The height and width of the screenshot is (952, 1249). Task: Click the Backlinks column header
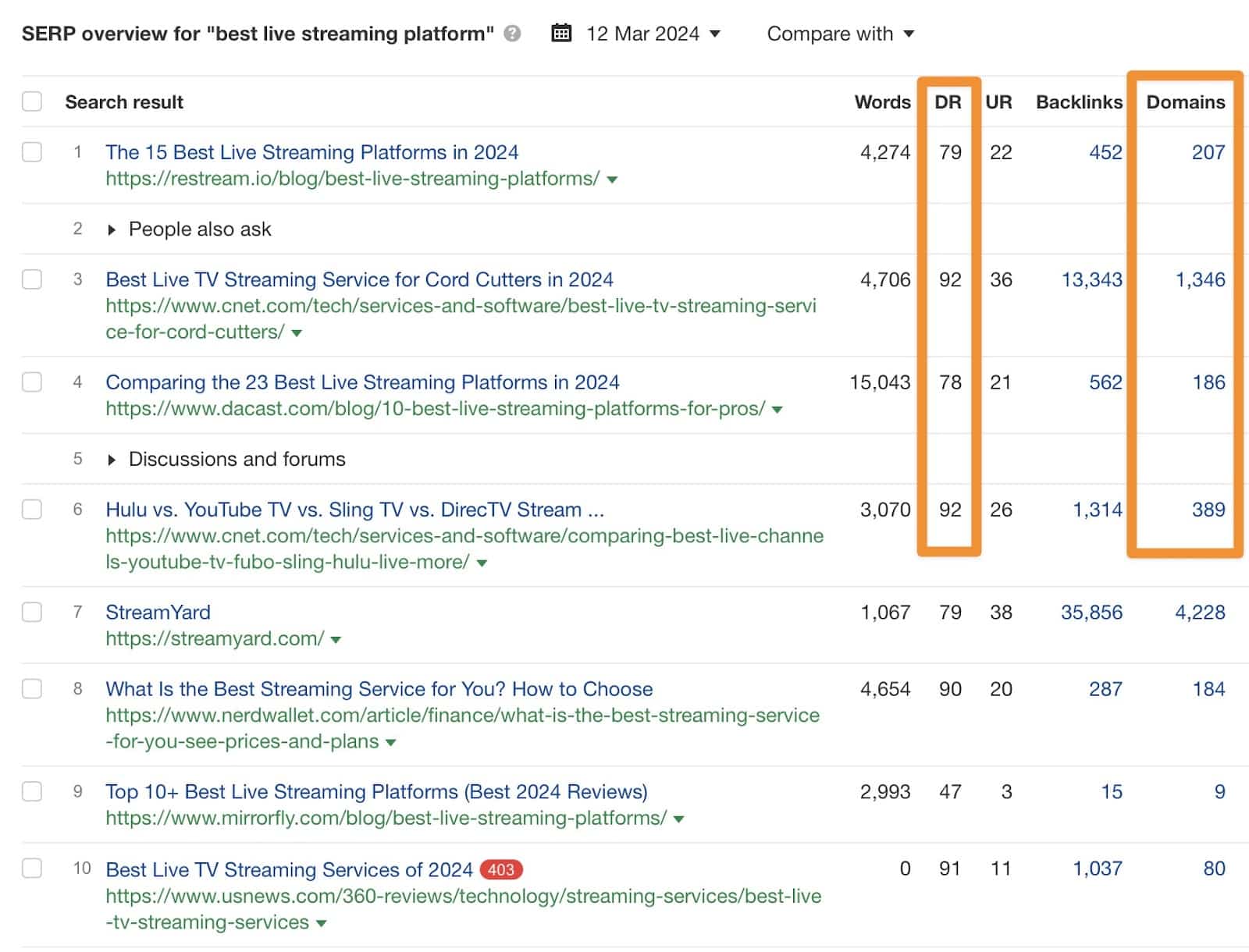(1079, 102)
